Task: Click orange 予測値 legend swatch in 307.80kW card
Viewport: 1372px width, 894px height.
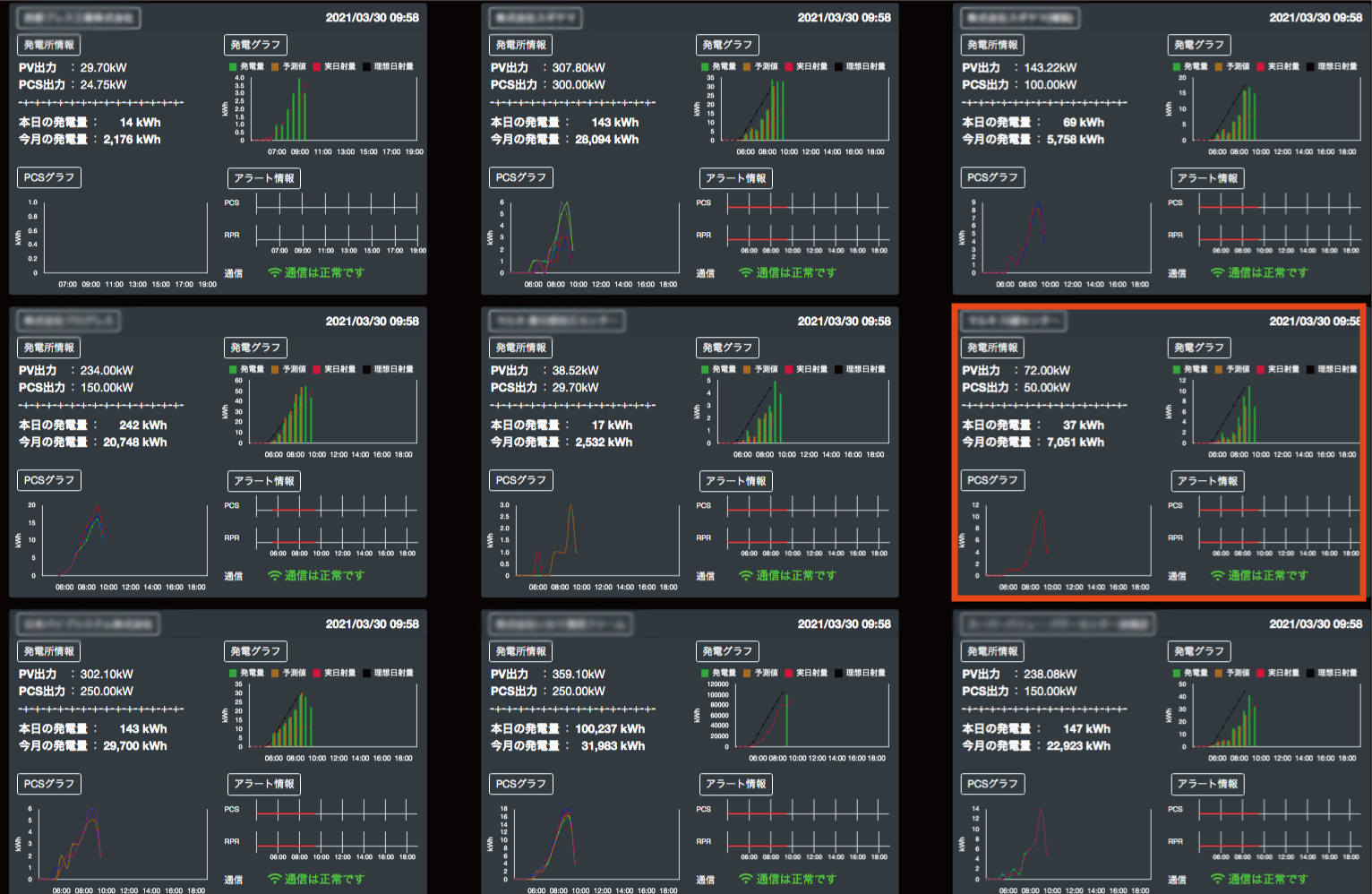Action: click(747, 66)
